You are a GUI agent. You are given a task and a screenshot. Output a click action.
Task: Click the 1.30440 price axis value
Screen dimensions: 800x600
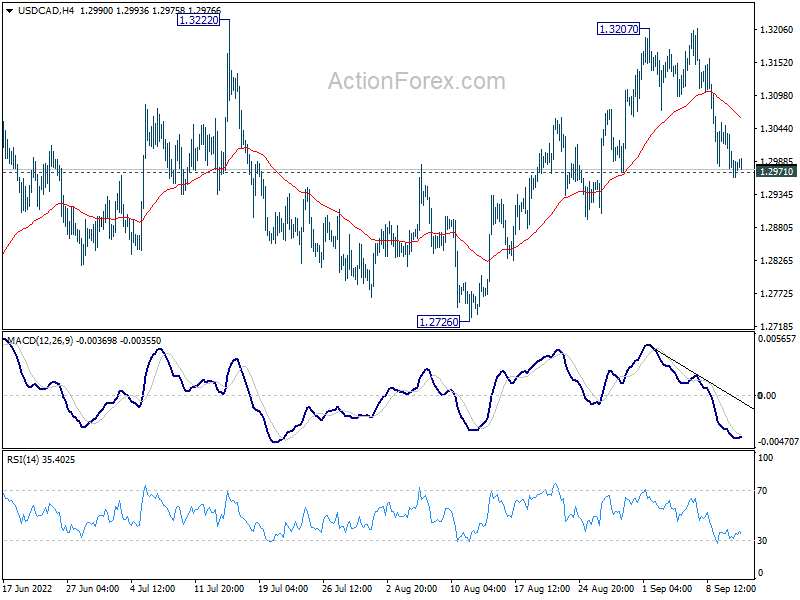[x=777, y=129]
